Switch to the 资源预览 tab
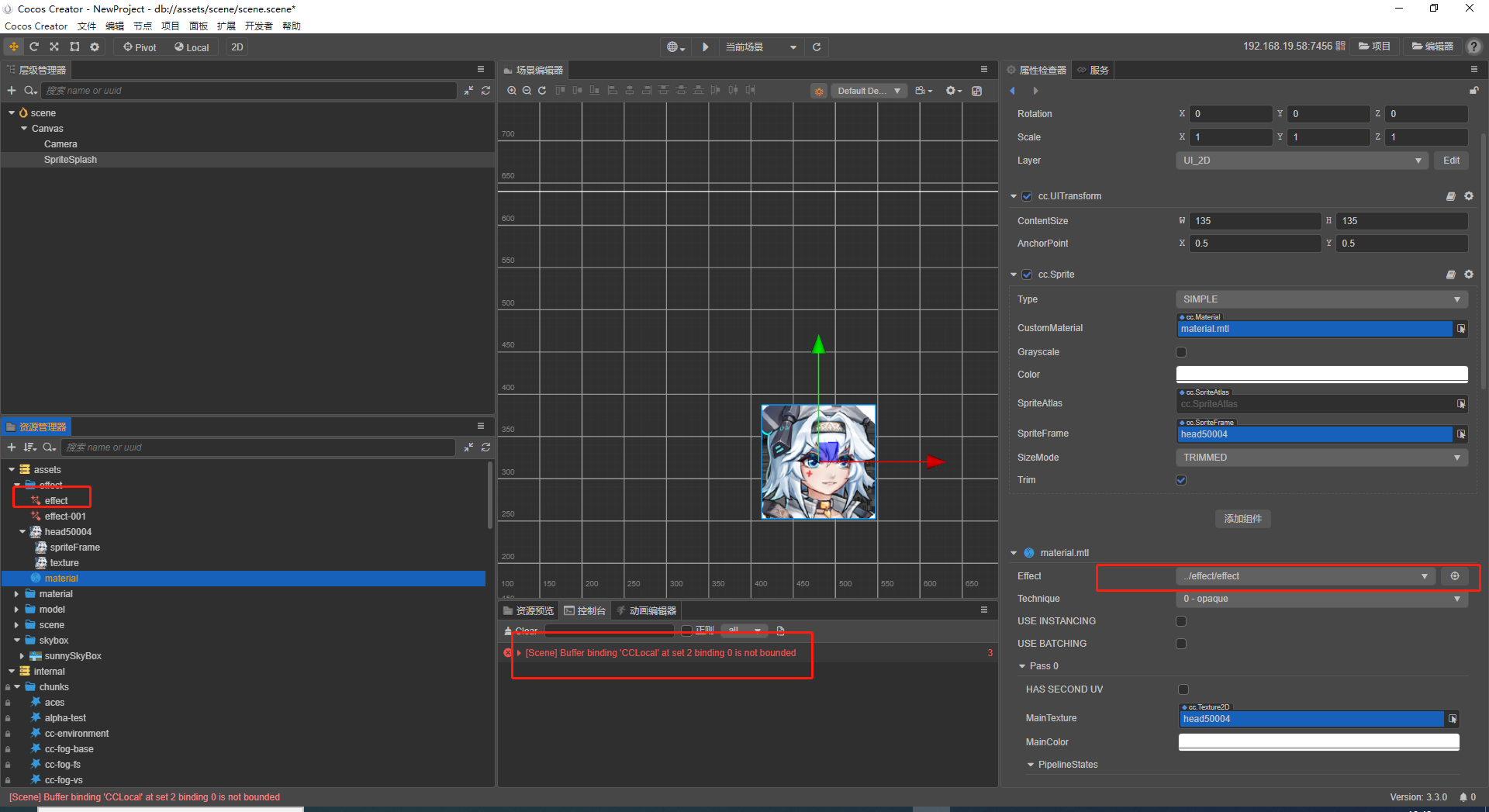Viewport: 1489px width, 812px height. click(x=528, y=611)
